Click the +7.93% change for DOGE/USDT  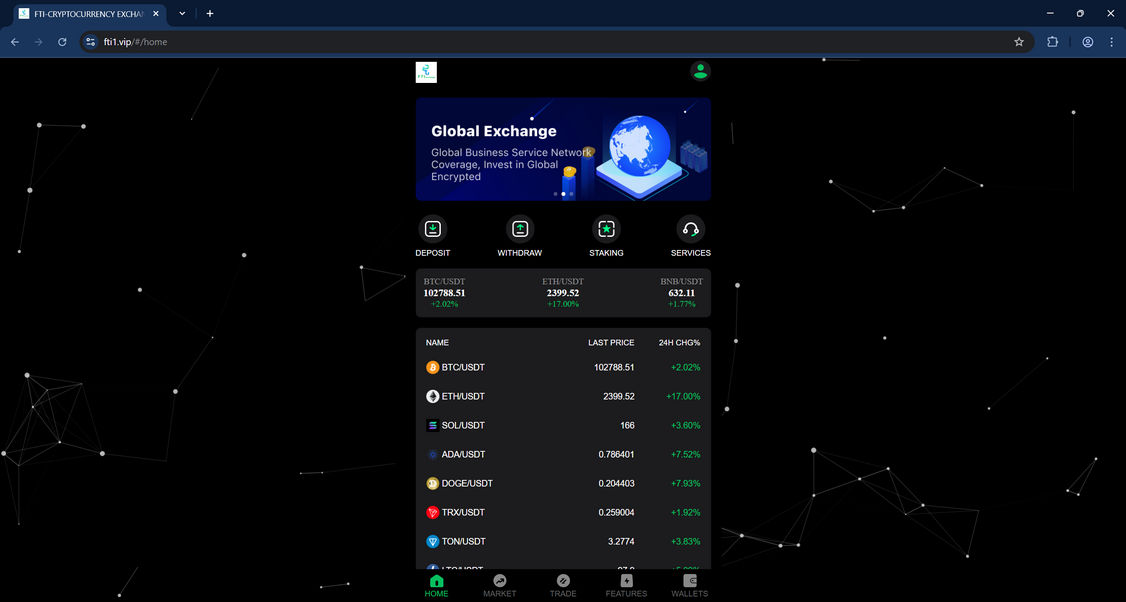click(x=686, y=483)
